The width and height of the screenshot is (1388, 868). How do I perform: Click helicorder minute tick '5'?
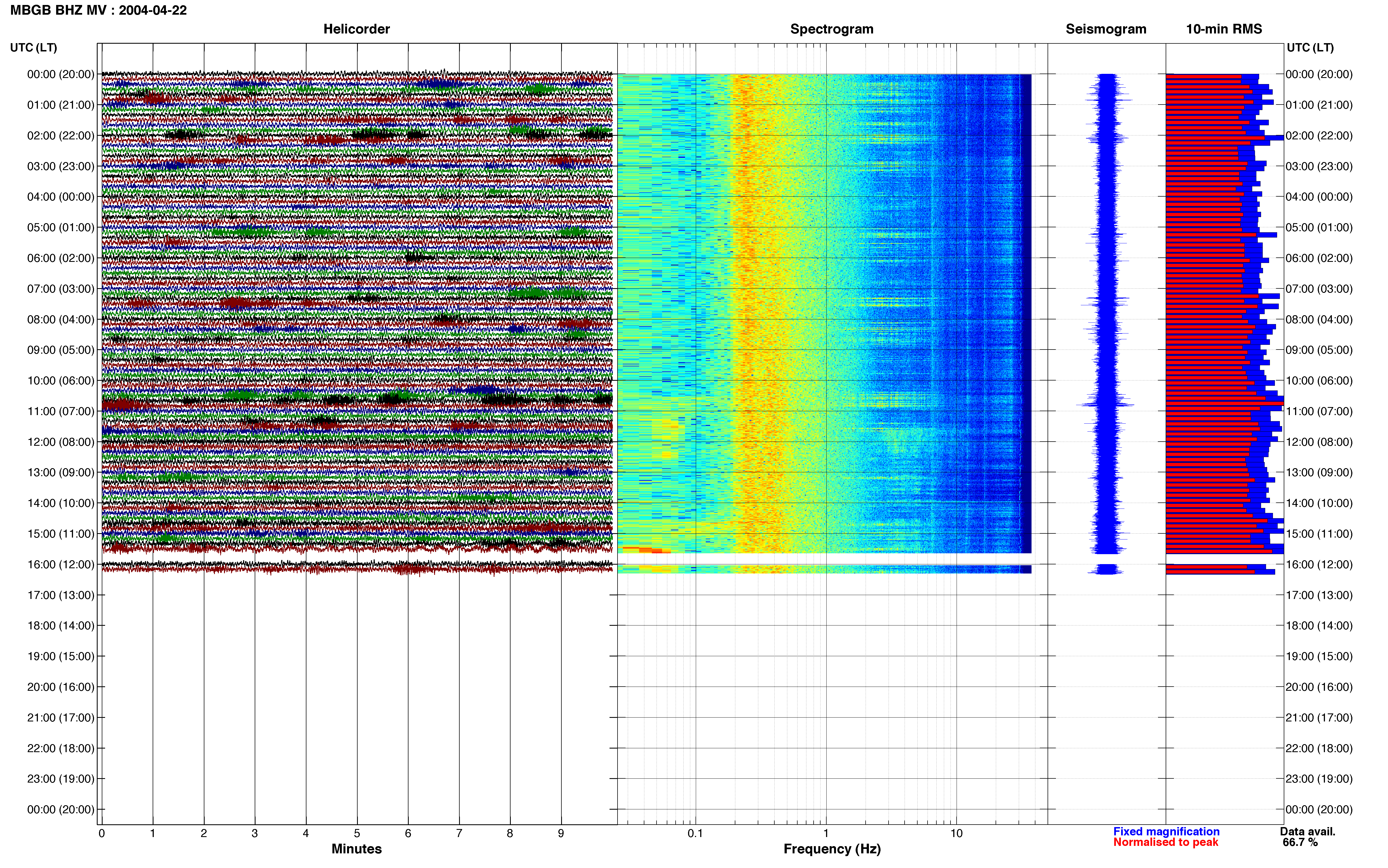(357, 833)
